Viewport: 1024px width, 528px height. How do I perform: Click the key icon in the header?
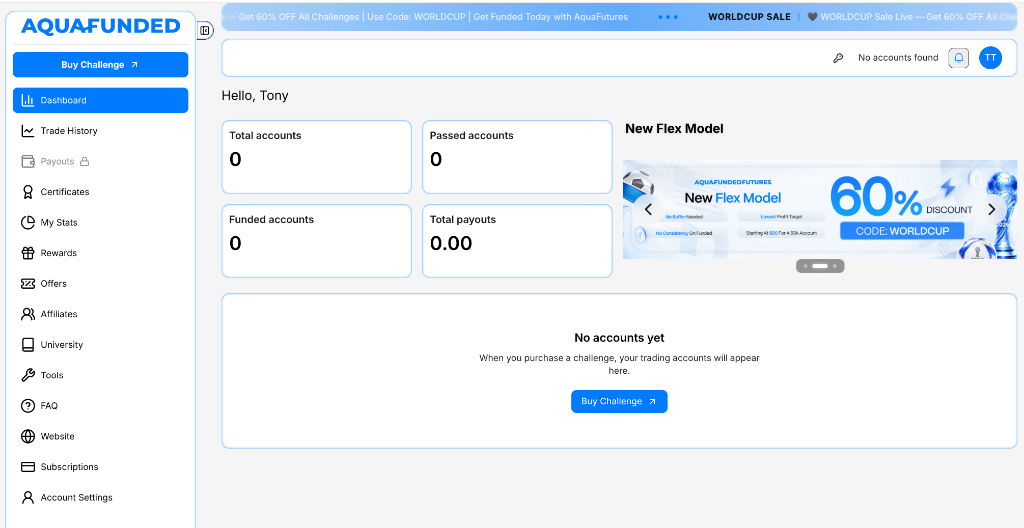tap(838, 58)
